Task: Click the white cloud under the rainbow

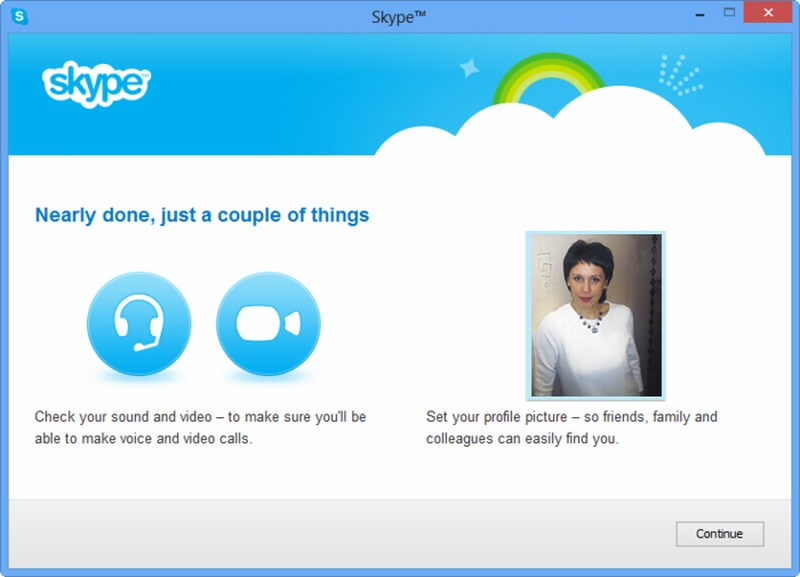Action: [x=600, y=130]
